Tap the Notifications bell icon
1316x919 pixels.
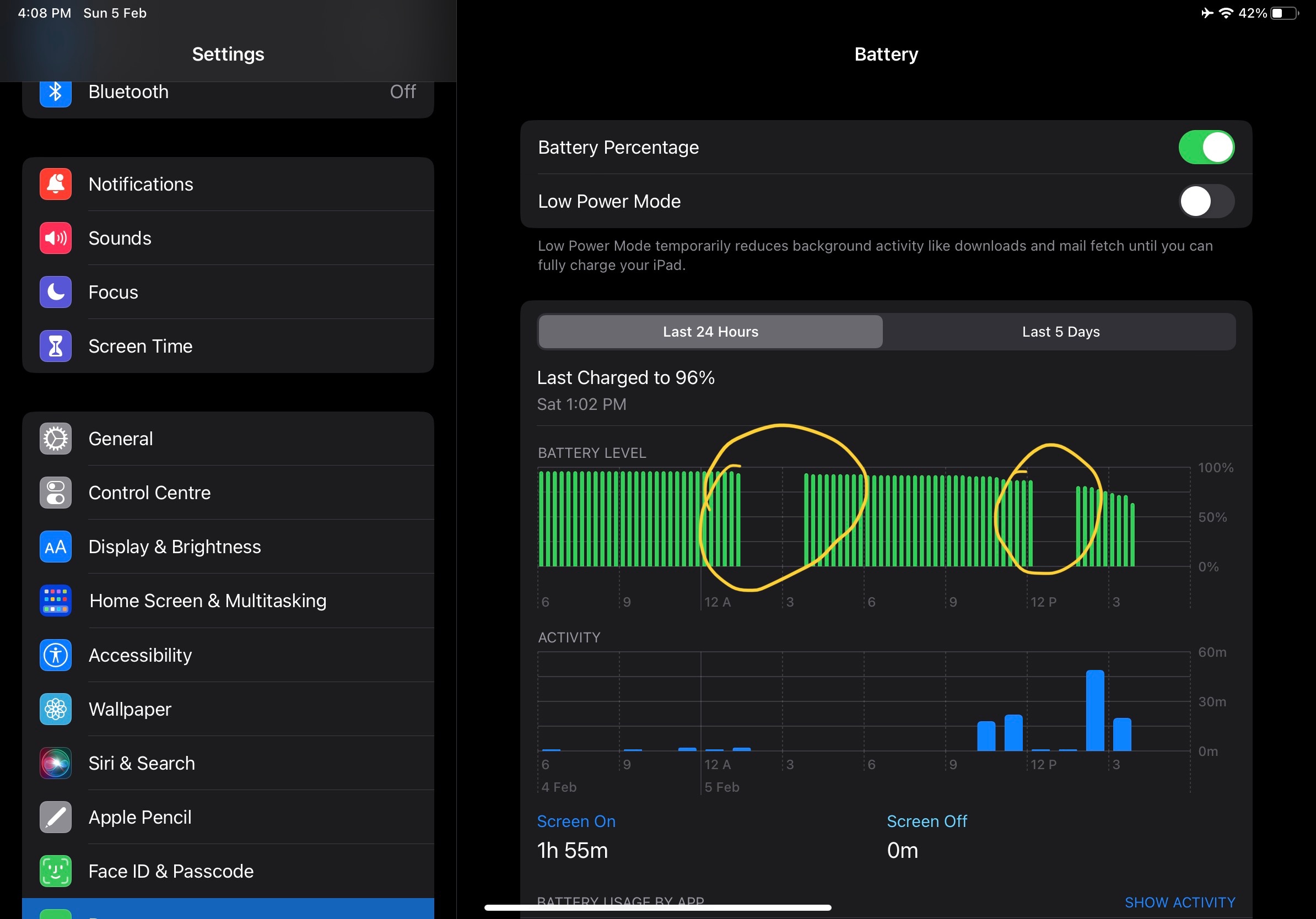point(56,184)
